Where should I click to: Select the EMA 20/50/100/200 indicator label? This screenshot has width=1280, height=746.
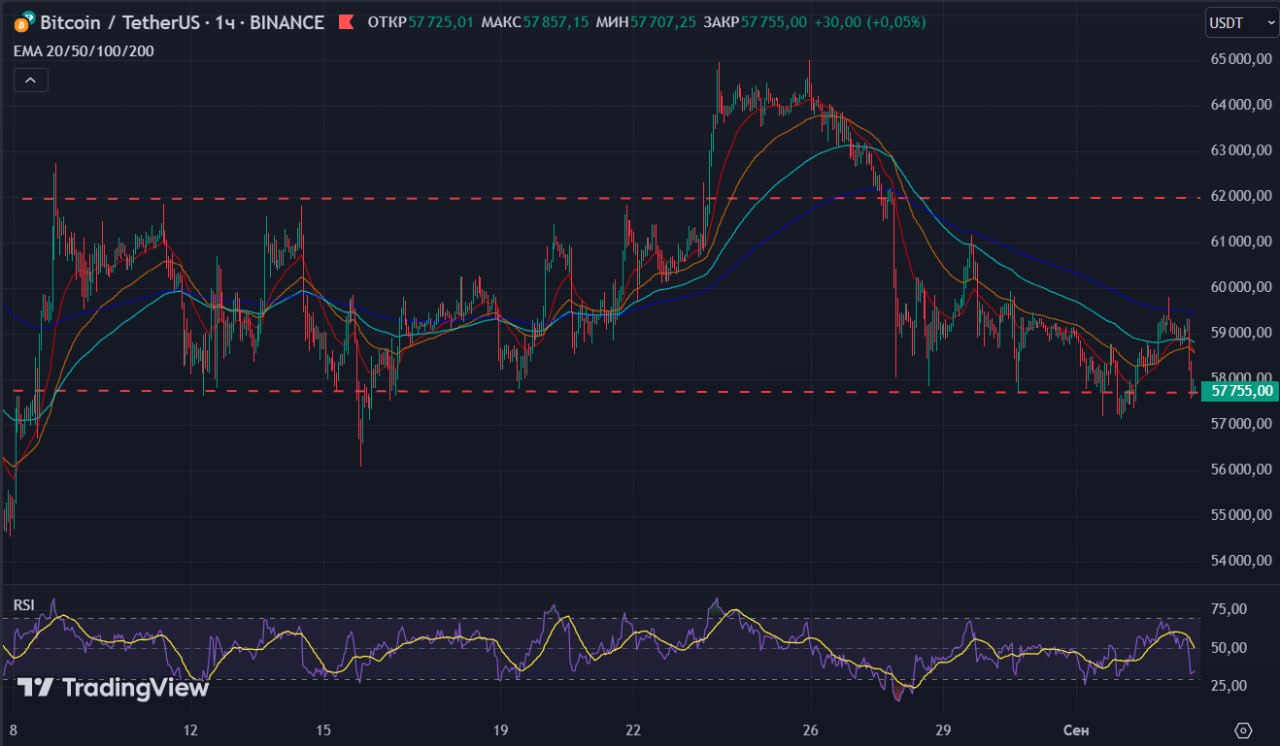pyautogui.click(x=83, y=51)
